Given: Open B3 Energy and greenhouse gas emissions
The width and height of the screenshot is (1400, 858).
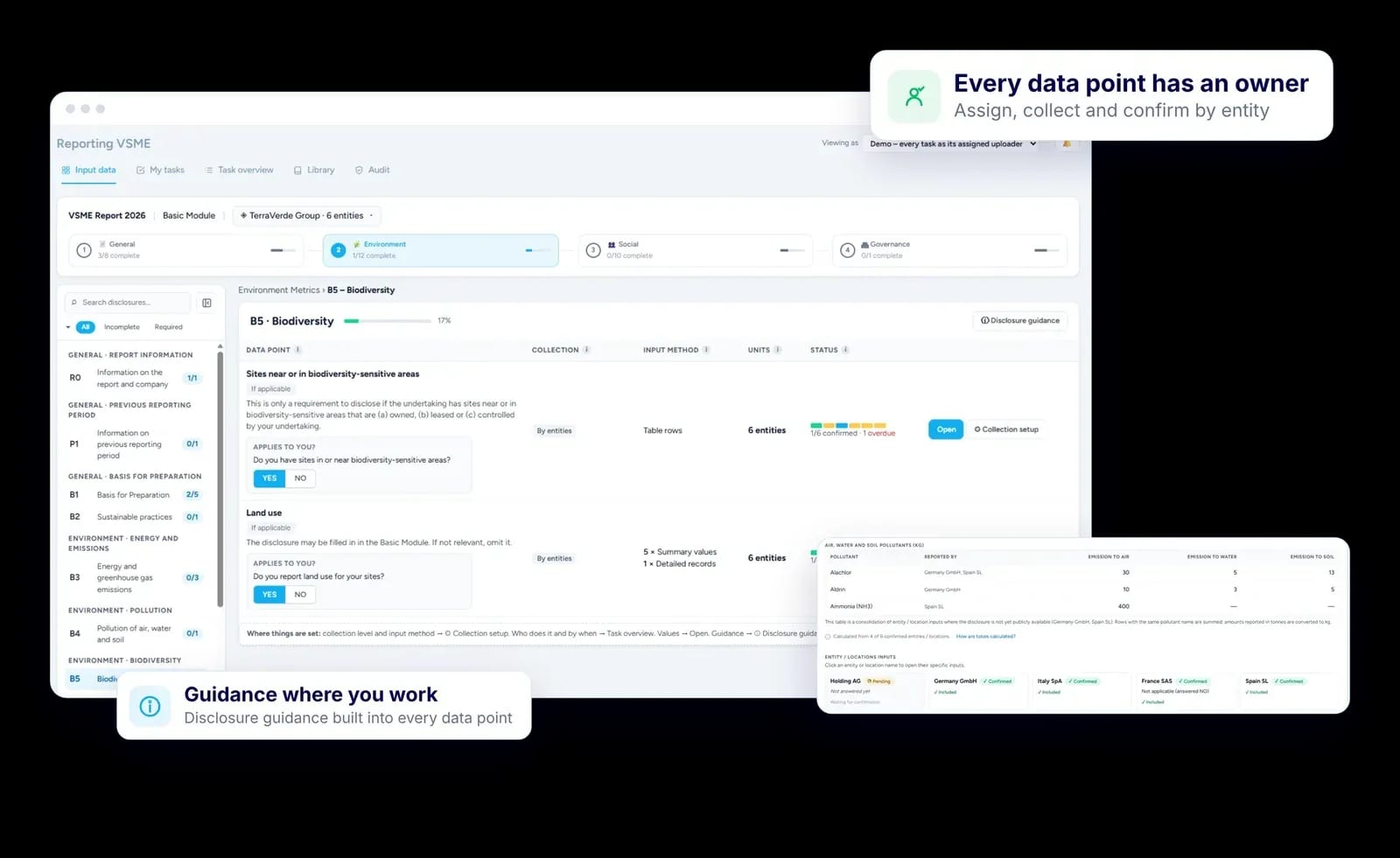Looking at the screenshot, I should click(x=135, y=578).
